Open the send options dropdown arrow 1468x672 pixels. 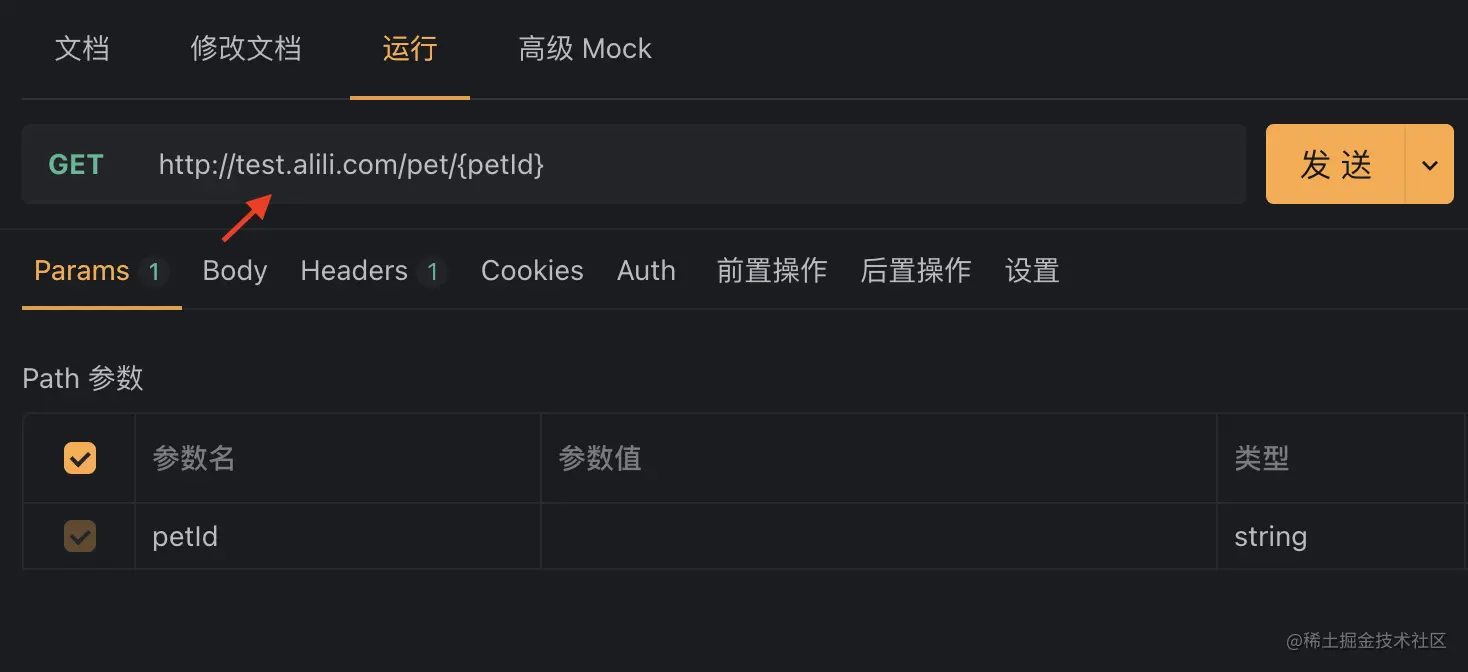pyautogui.click(x=1428, y=164)
